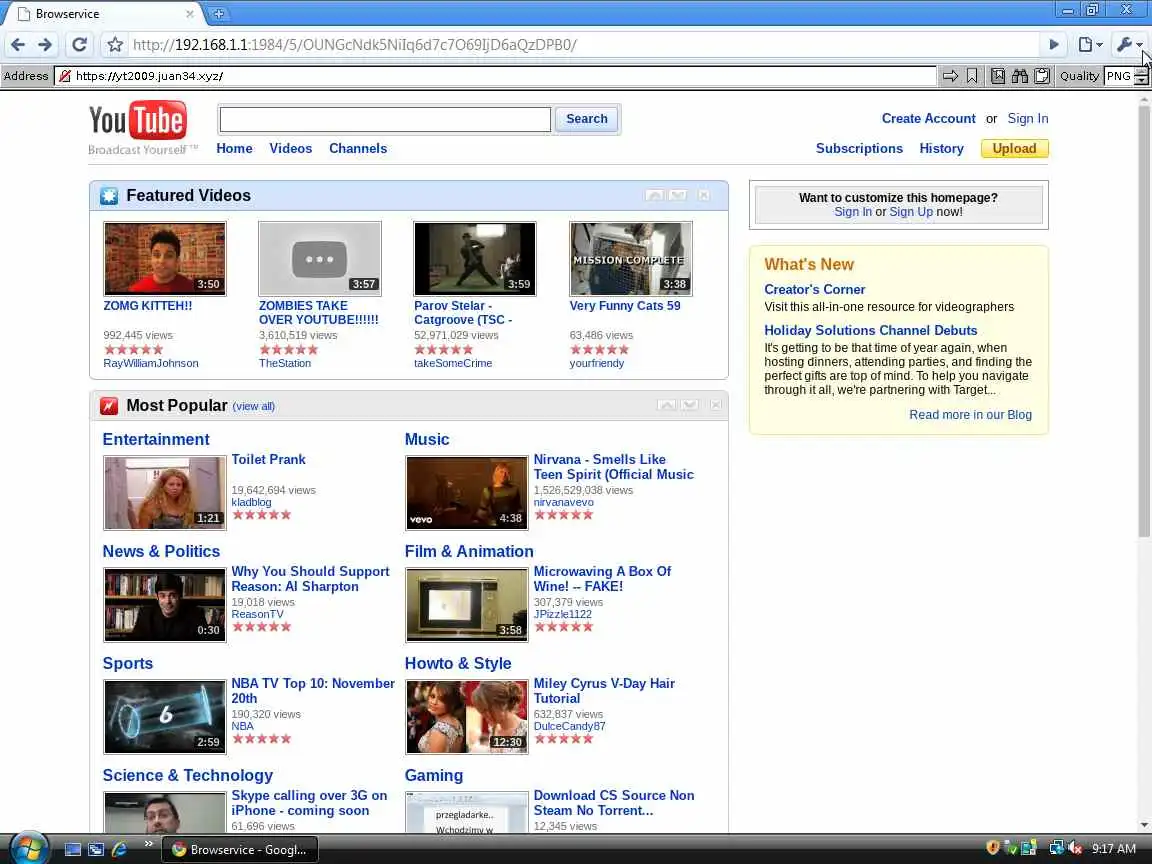Open the Windows Start orb

[29, 849]
